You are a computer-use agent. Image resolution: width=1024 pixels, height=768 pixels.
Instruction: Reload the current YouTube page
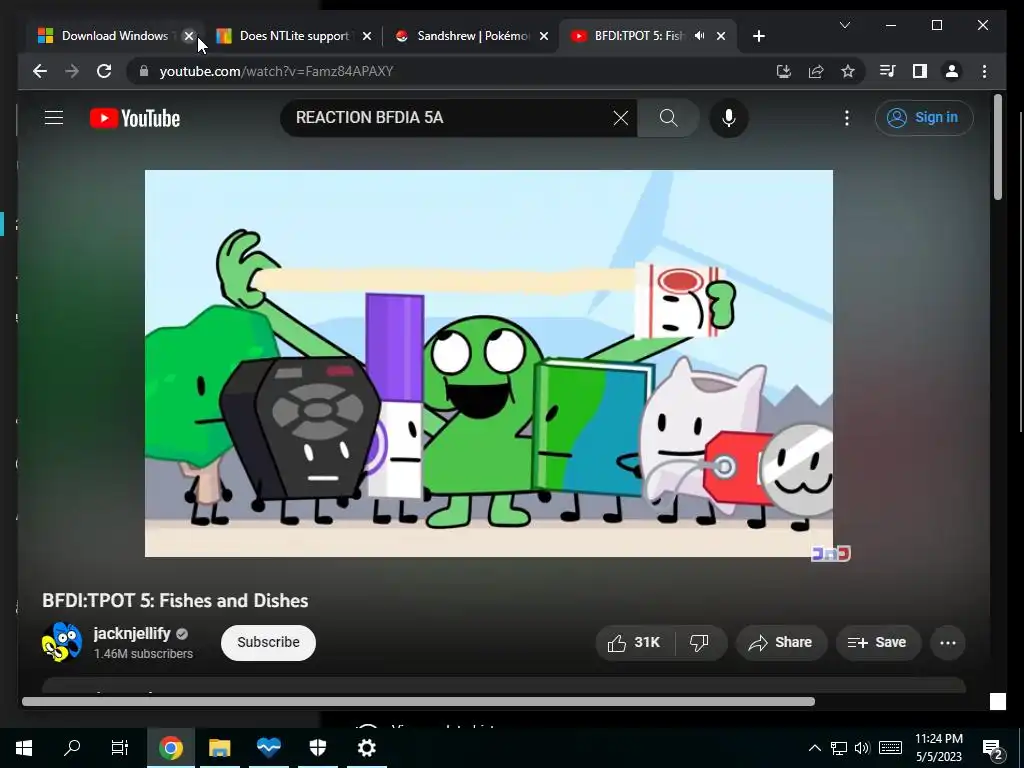(x=104, y=71)
